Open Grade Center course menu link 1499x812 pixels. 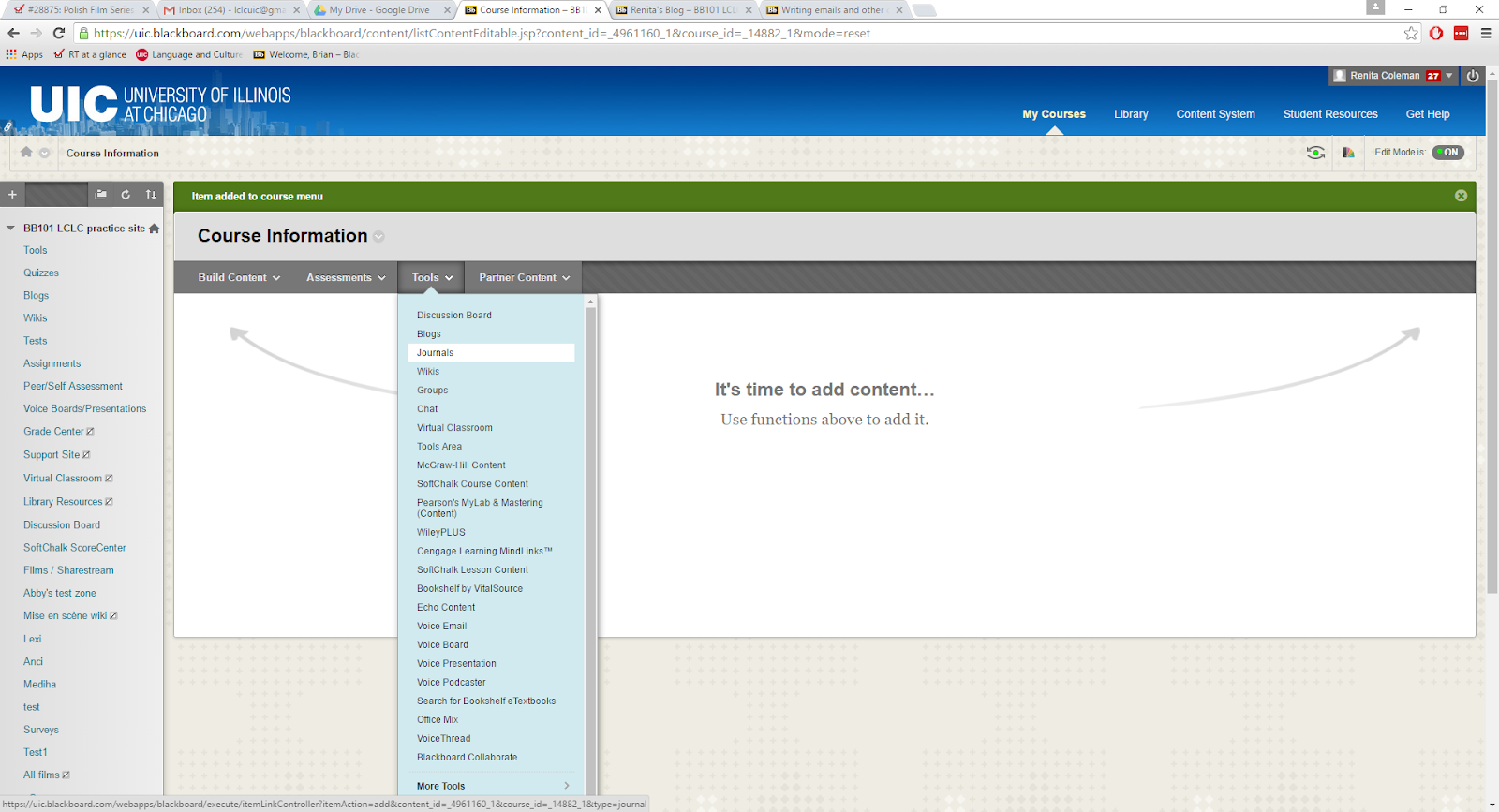pyautogui.click(x=54, y=432)
